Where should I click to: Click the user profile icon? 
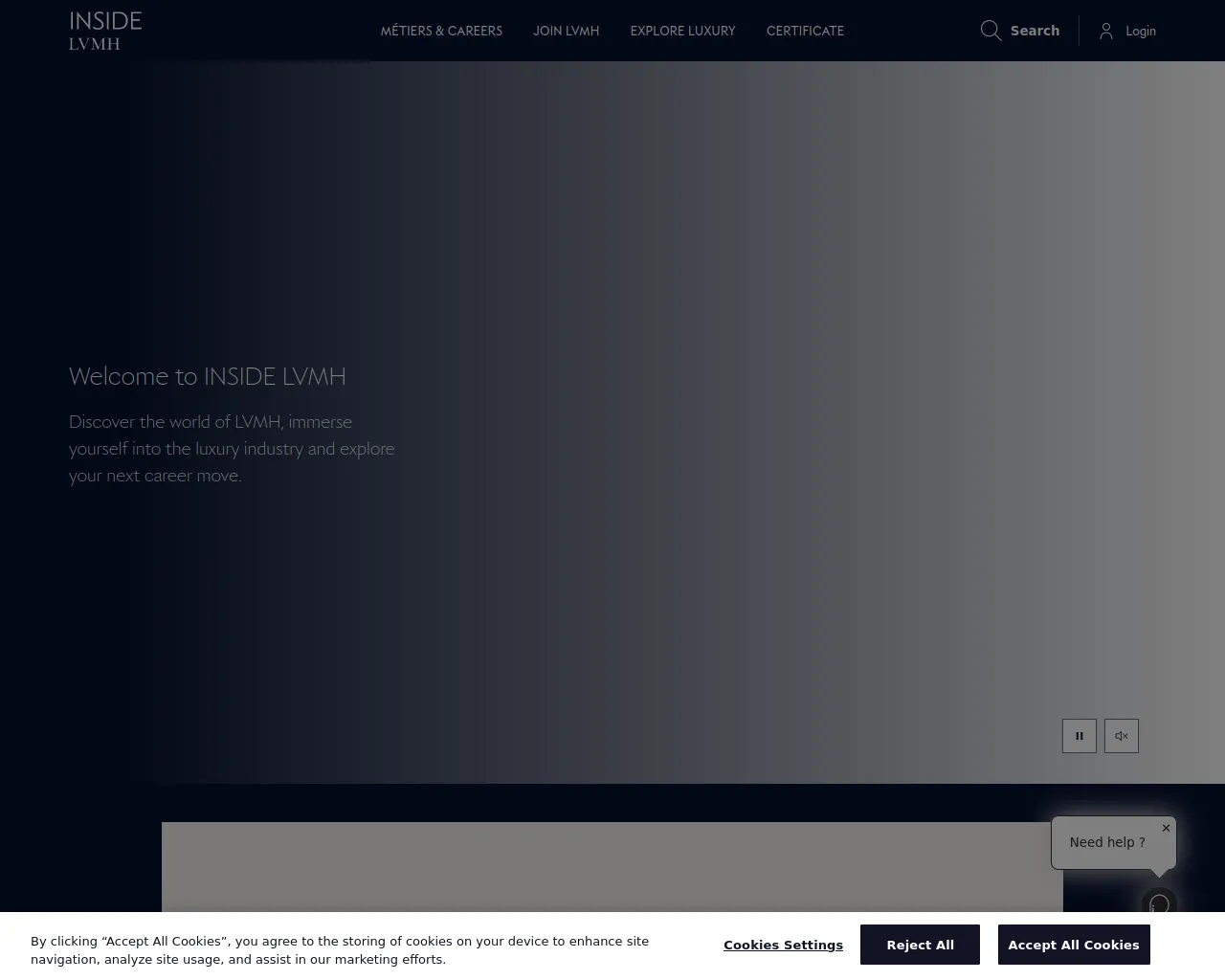click(1106, 31)
